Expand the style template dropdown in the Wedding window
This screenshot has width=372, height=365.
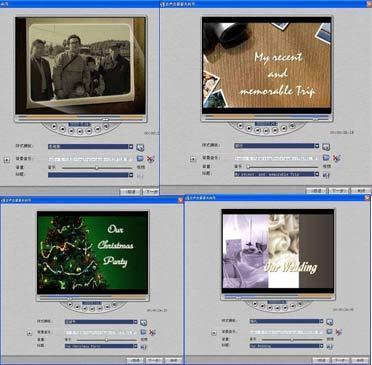coord(321,321)
